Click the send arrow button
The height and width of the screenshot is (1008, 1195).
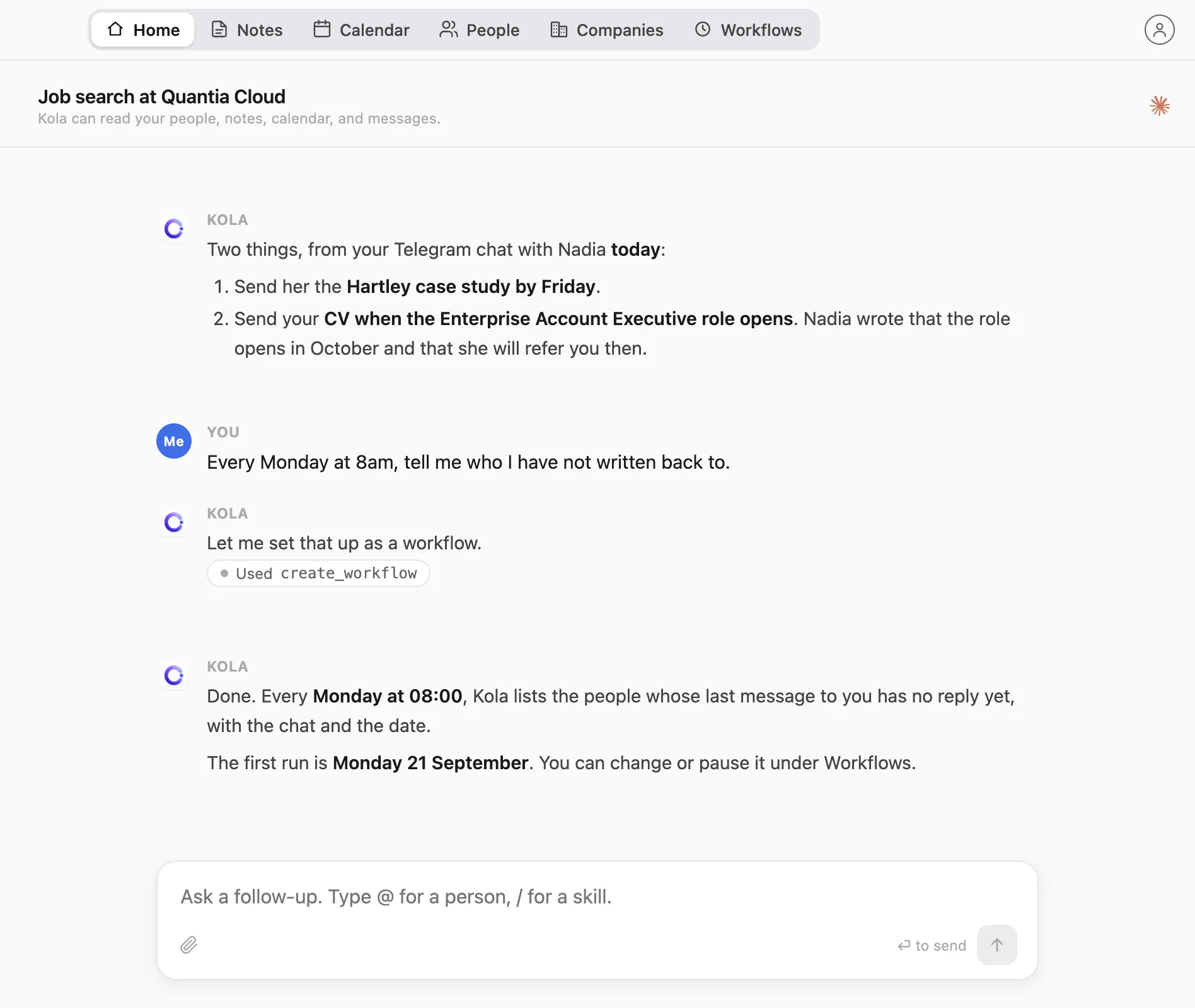pyautogui.click(x=996, y=945)
